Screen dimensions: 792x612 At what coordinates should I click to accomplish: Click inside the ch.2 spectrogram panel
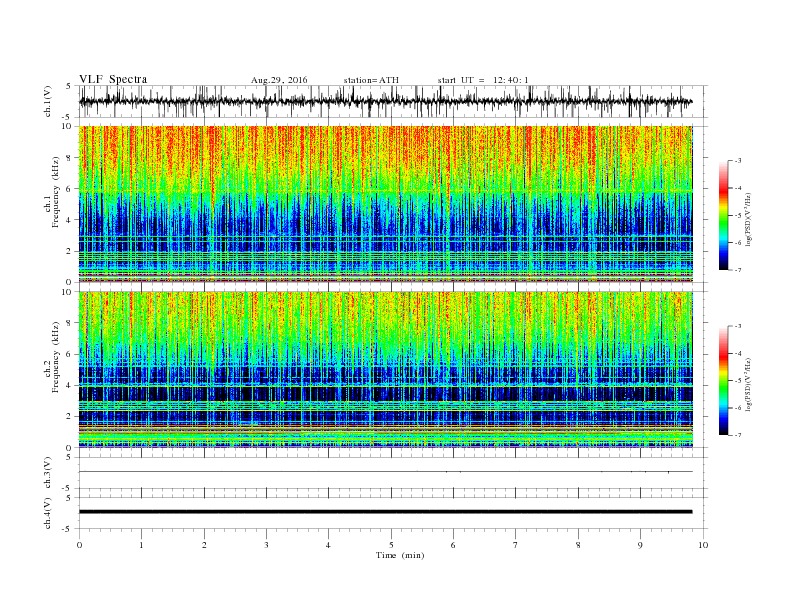[386, 369]
